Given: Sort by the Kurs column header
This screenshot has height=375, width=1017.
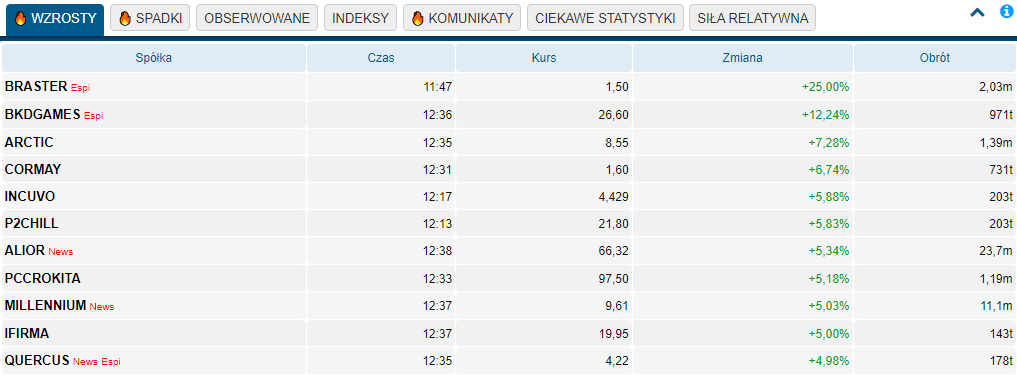Looking at the screenshot, I should point(544,58).
